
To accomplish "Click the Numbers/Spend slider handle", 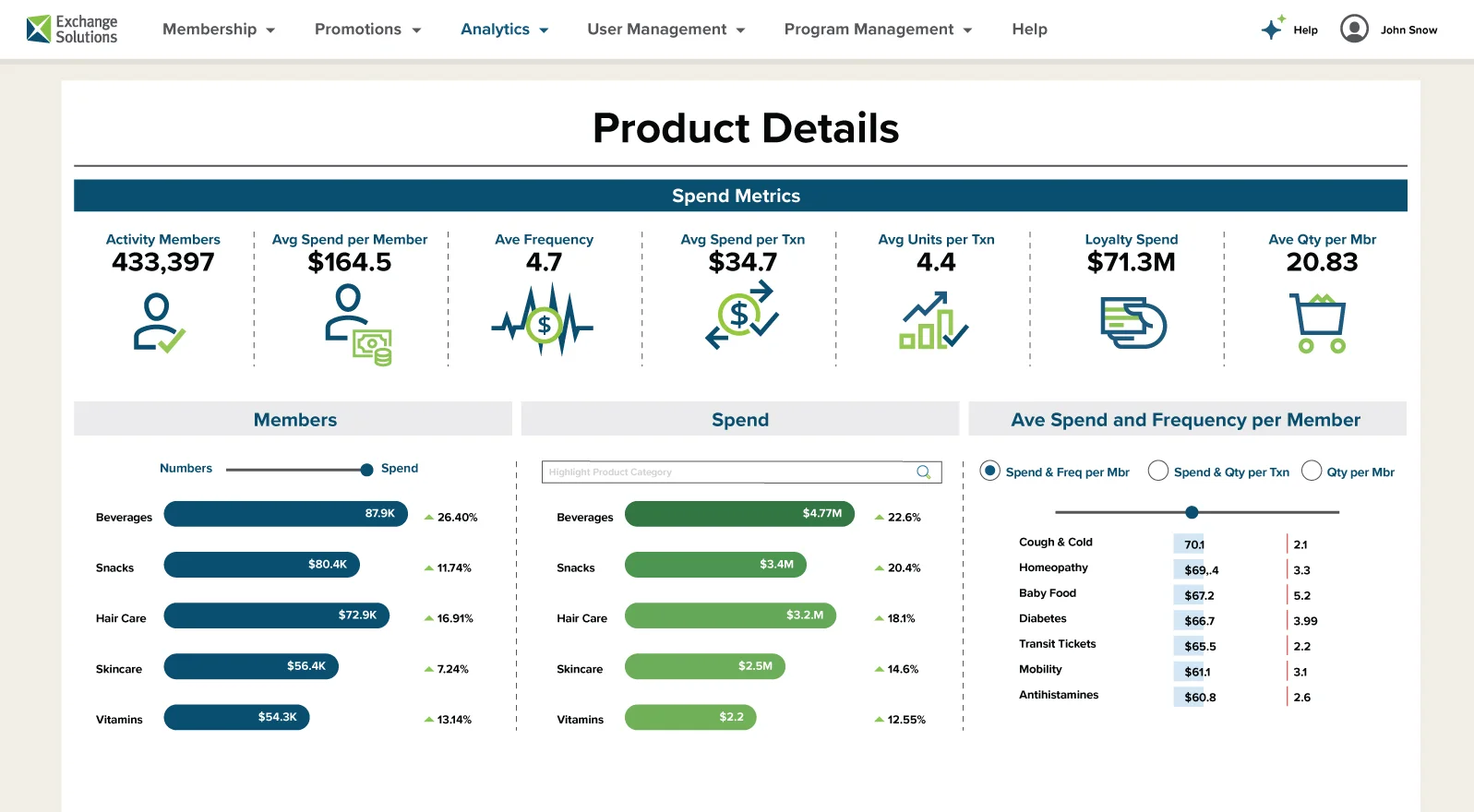I will coord(366,470).
